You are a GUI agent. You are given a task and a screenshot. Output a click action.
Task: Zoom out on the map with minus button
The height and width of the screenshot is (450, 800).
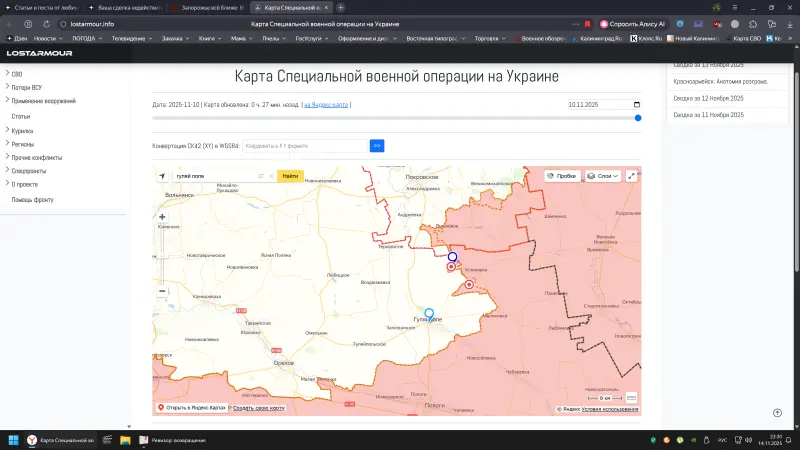click(x=162, y=291)
